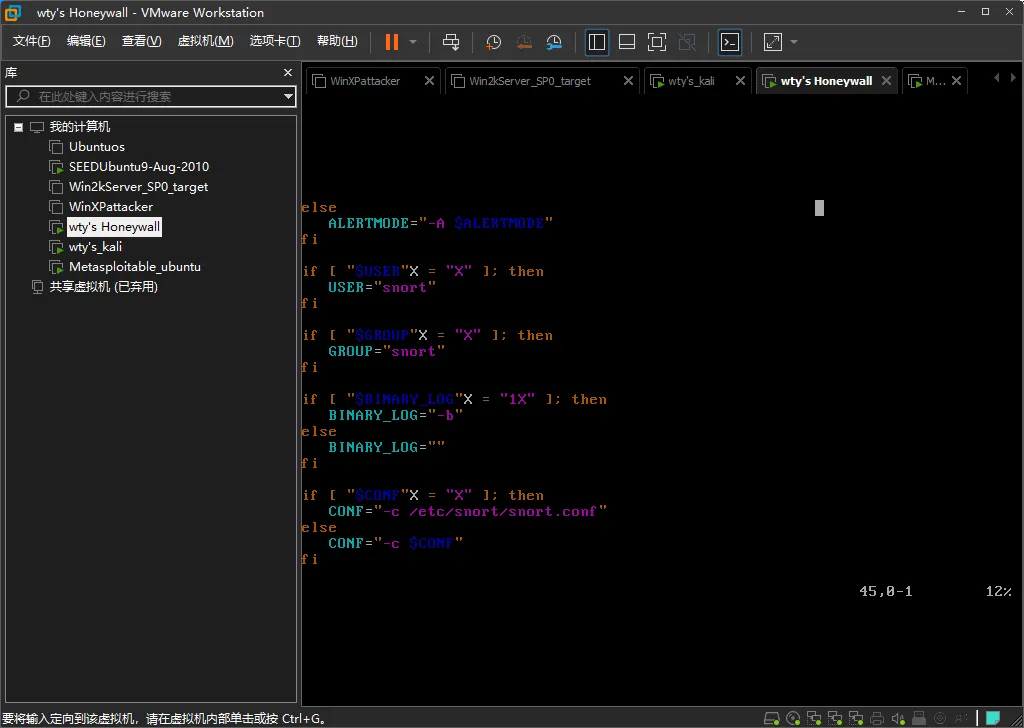Image resolution: width=1024 pixels, height=728 pixels.
Task: Close the library panel
Action: point(288,73)
